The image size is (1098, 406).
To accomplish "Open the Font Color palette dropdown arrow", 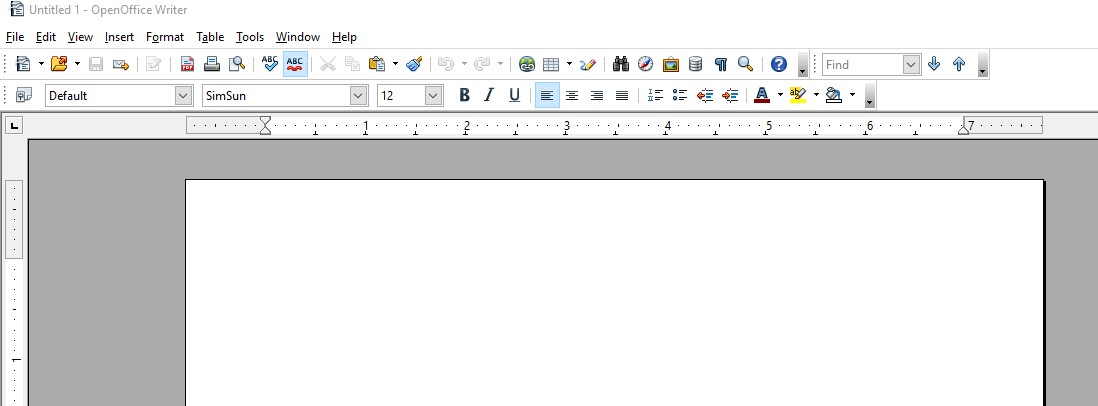I will click(x=780, y=95).
